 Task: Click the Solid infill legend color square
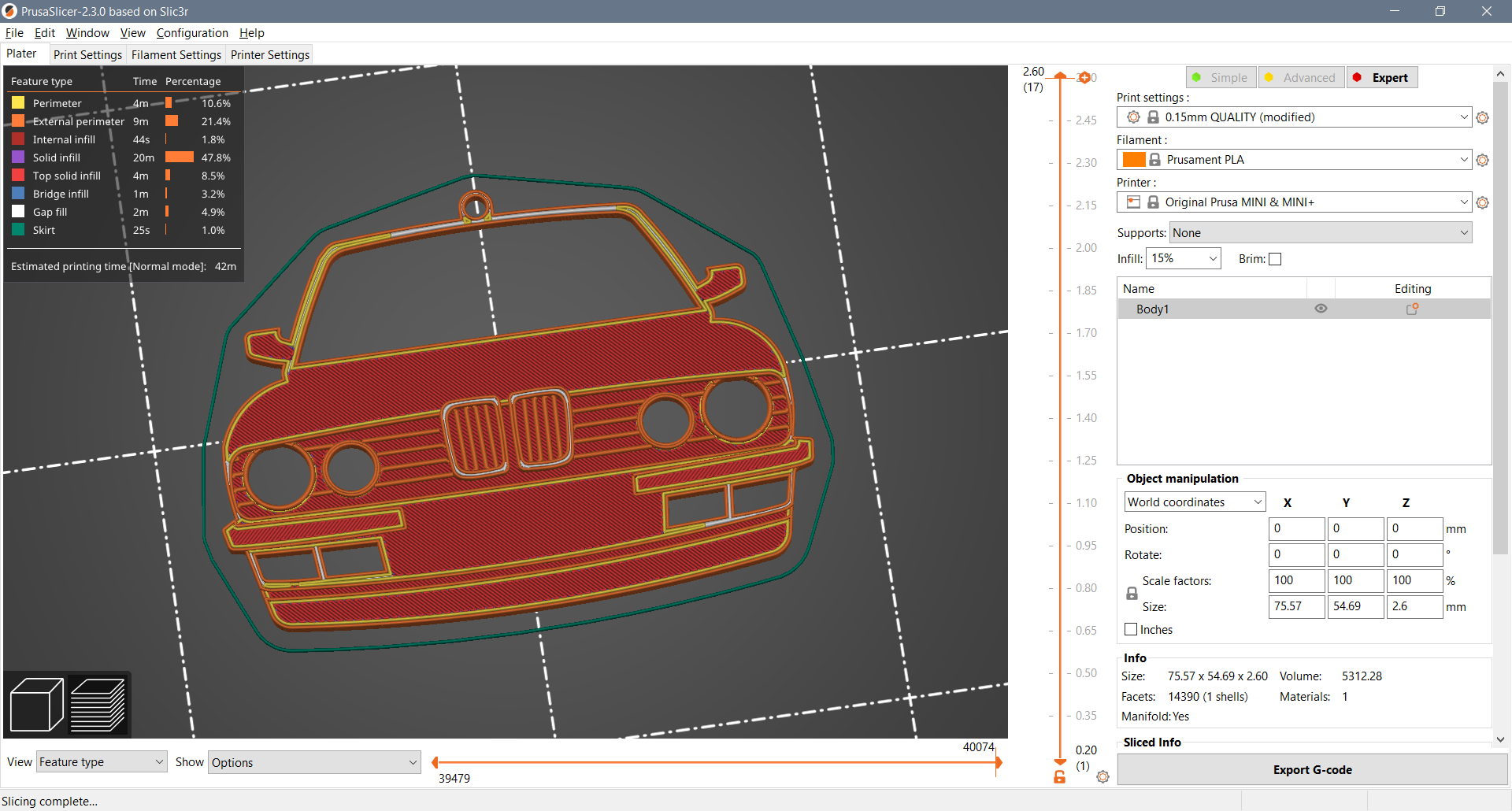coord(18,157)
